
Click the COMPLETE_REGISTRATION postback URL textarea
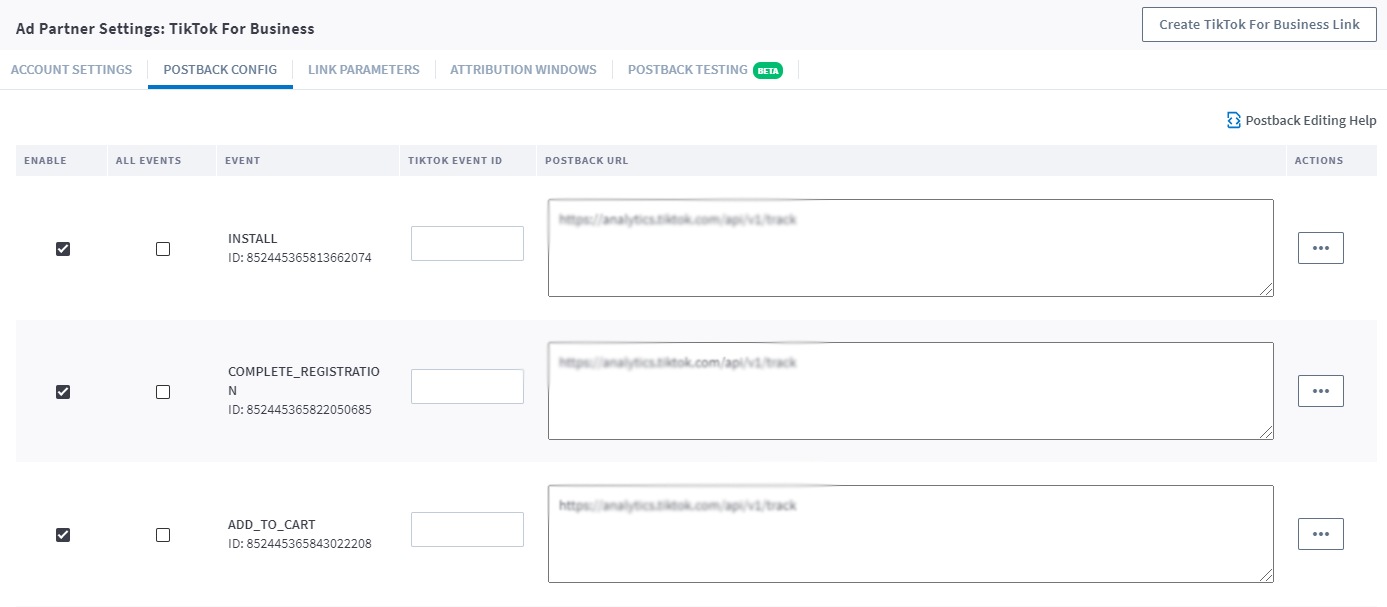(x=911, y=391)
